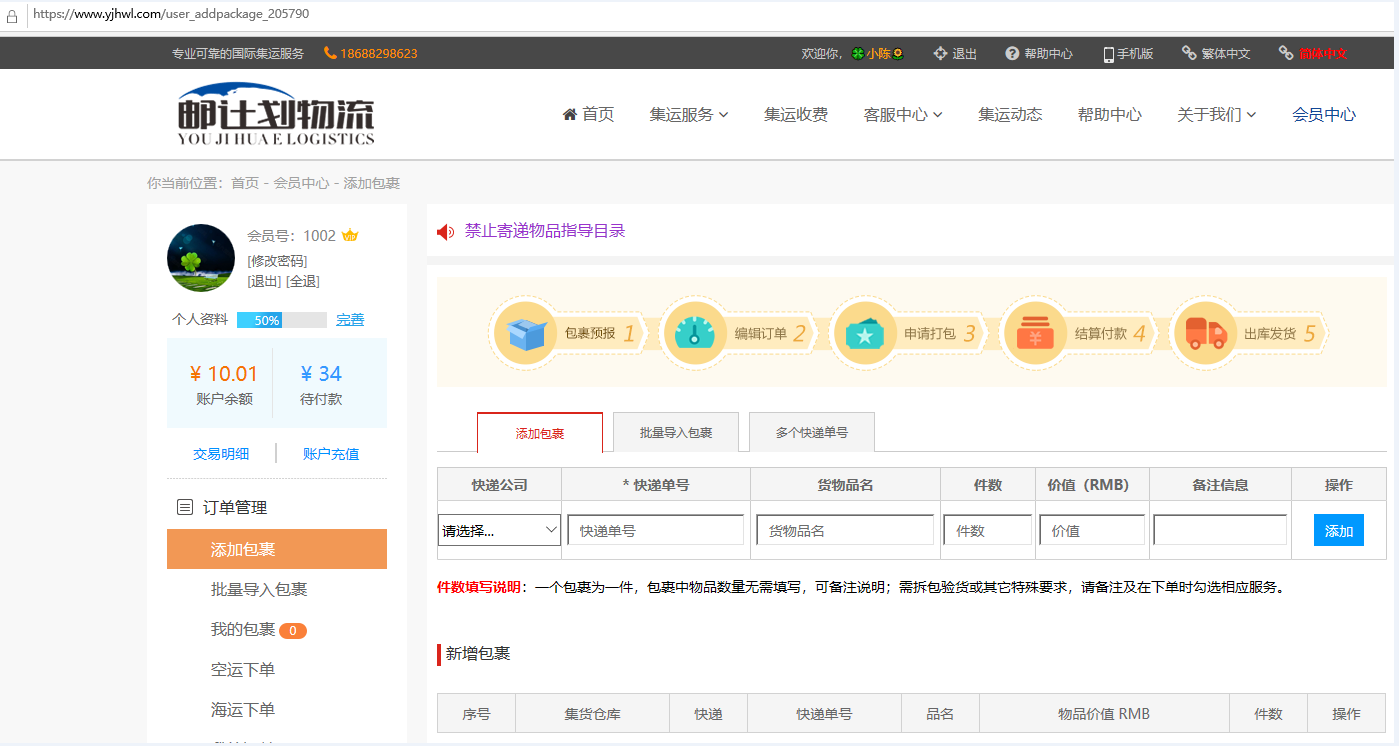Click the 邮计划物流 logo

[x=276, y=115]
